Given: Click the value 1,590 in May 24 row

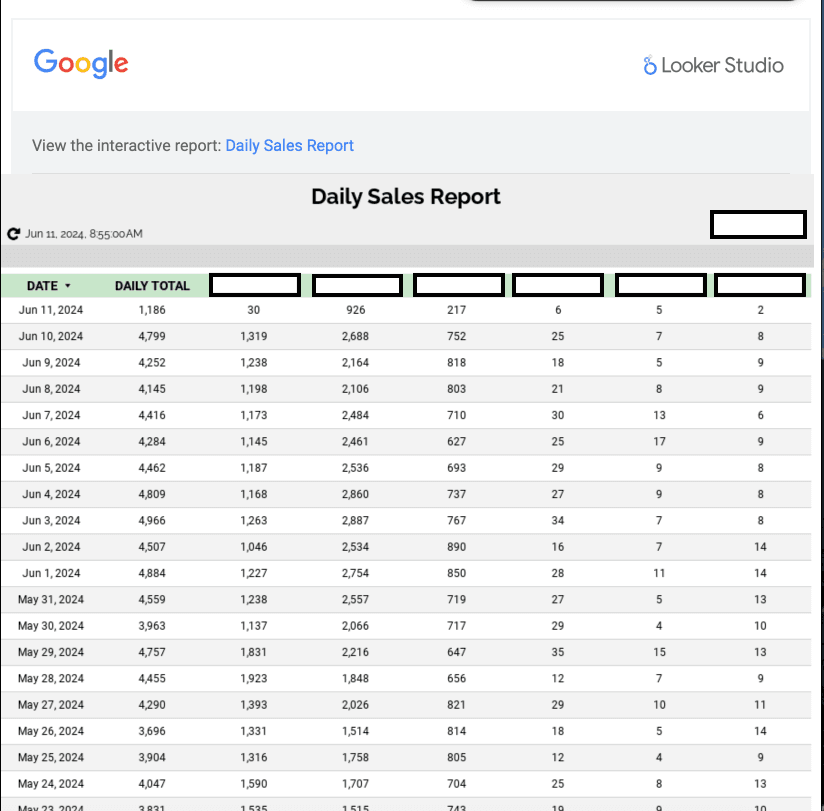Looking at the screenshot, I should tap(254, 784).
